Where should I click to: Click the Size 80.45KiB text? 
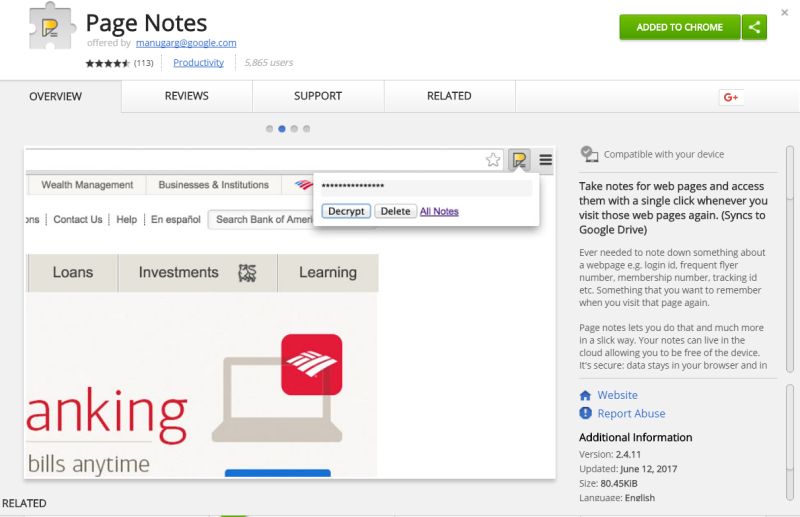[608, 483]
